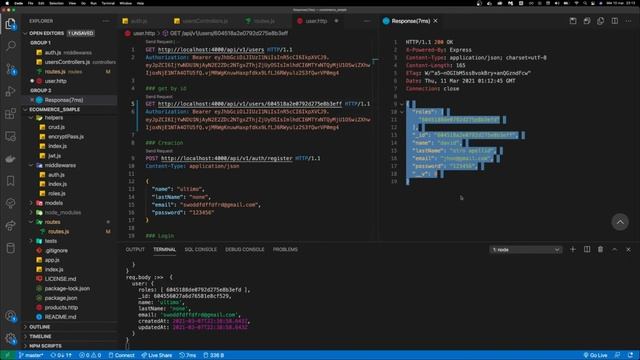Open the Live Share activity bar icon
This screenshot has height=360, width=640.
point(11,225)
